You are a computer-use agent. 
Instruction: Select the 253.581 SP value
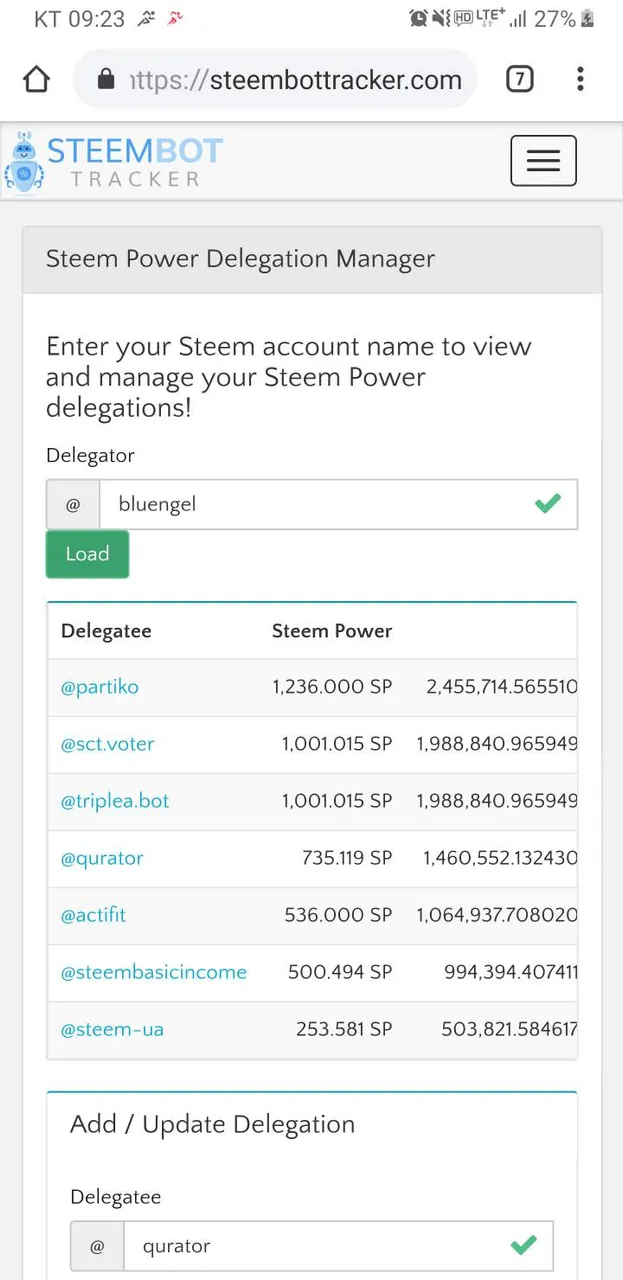pyautogui.click(x=344, y=1029)
